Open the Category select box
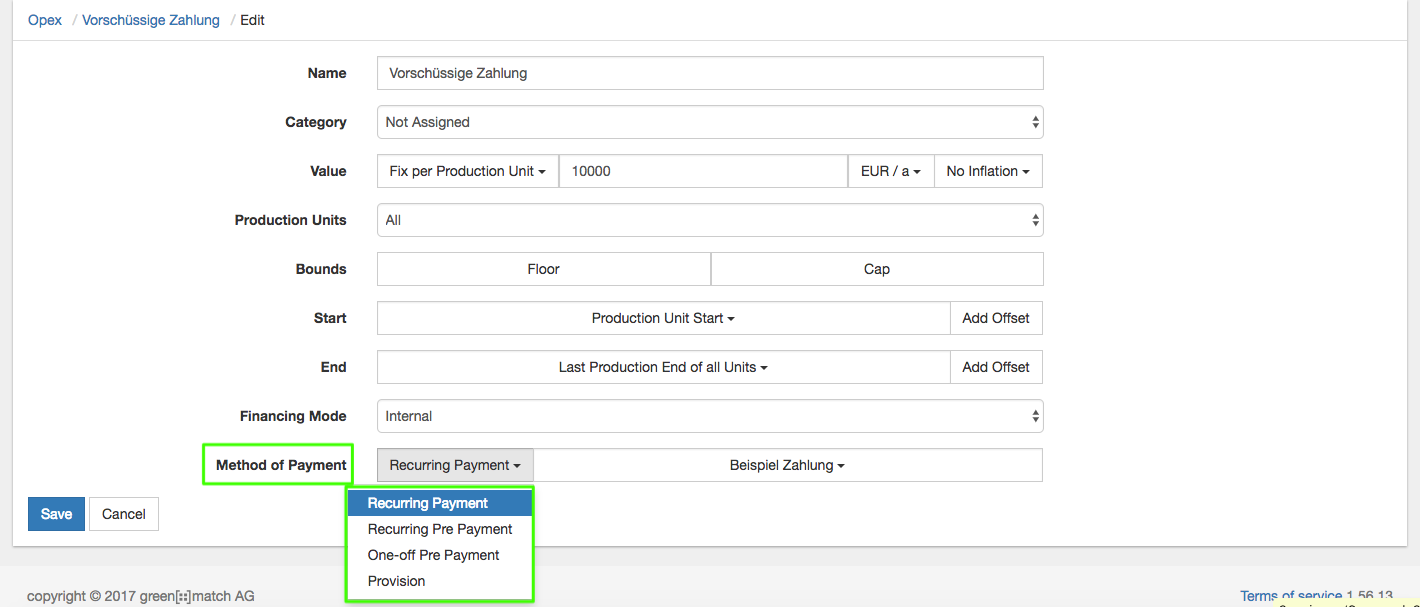The image size is (1420, 607). point(710,122)
